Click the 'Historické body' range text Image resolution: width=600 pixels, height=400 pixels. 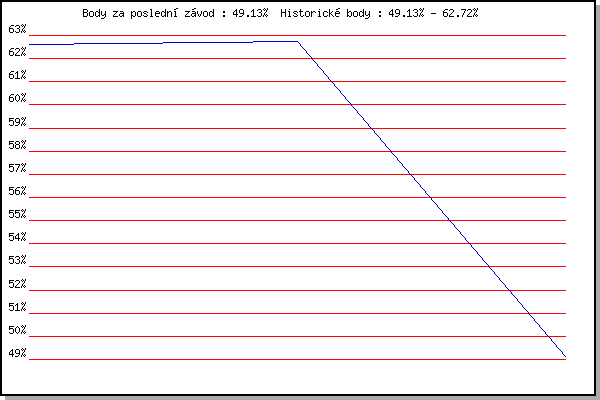pos(325,13)
